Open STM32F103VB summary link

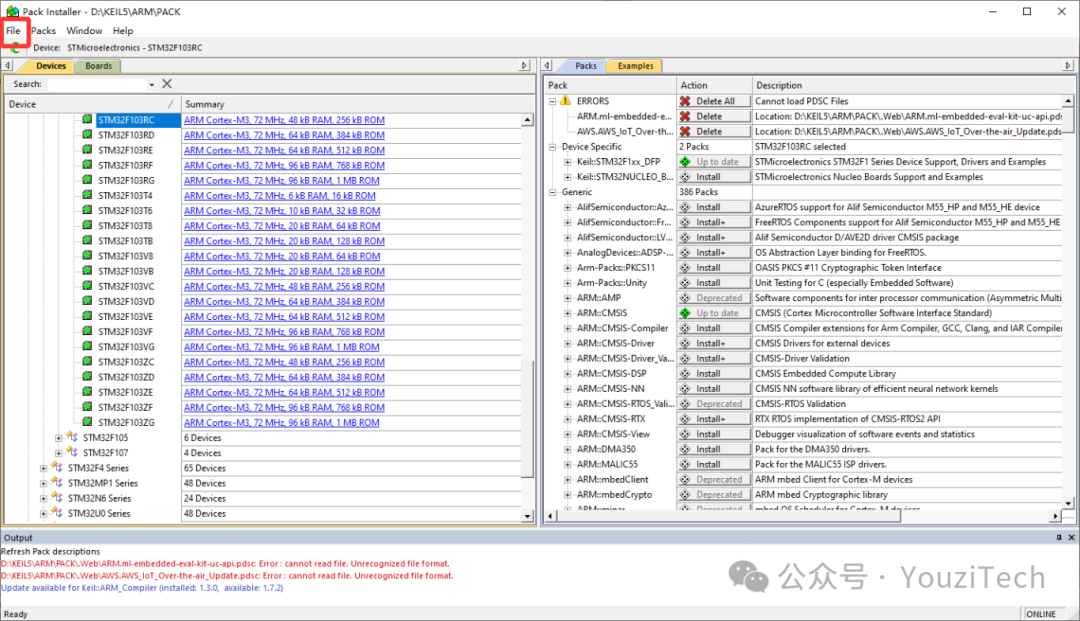click(x=284, y=271)
